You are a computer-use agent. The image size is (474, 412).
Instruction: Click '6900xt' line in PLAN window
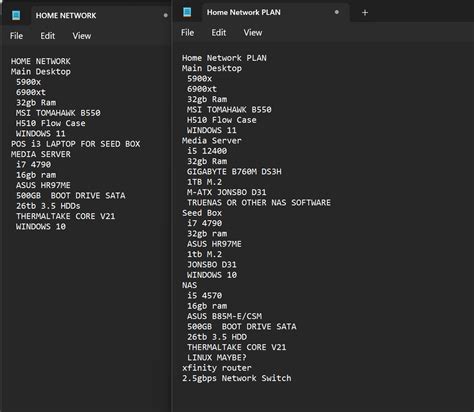(x=202, y=89)
